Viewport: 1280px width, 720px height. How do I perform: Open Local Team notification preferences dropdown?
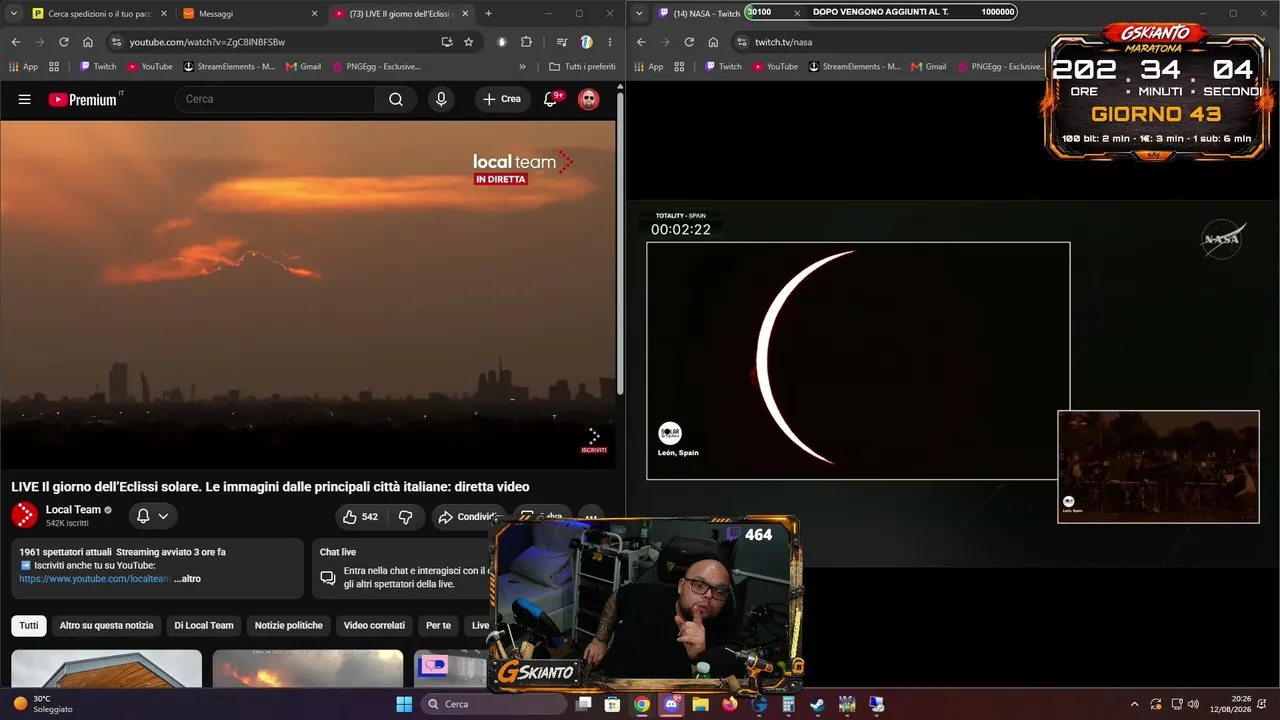point(152,516)
